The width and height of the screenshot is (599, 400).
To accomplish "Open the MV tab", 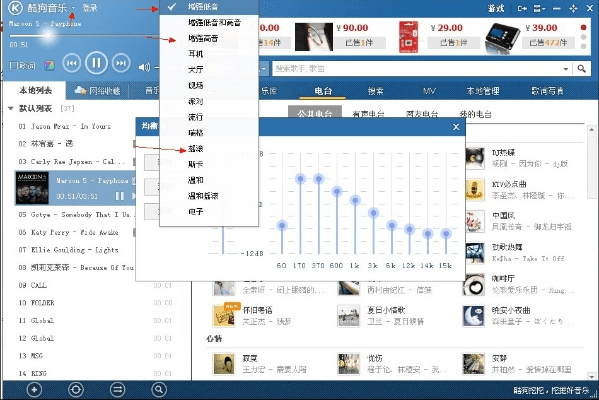I will pyautogui.click(x=429, y=91).
